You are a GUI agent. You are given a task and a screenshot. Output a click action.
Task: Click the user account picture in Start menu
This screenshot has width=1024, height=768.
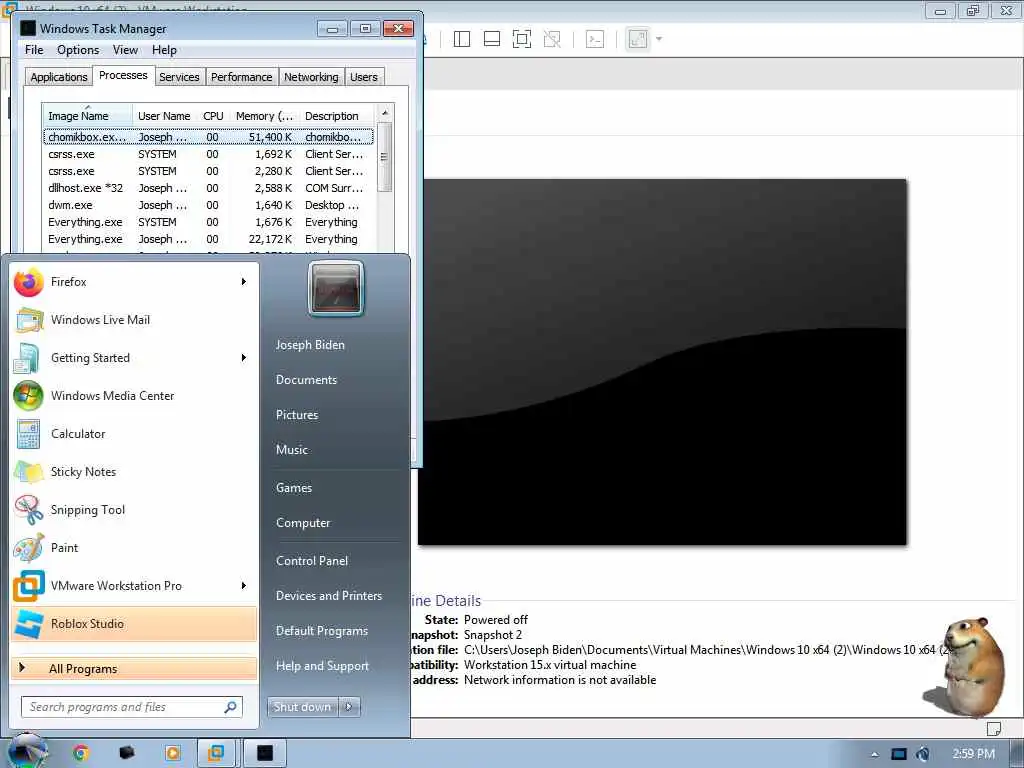(x=336, y=289)
